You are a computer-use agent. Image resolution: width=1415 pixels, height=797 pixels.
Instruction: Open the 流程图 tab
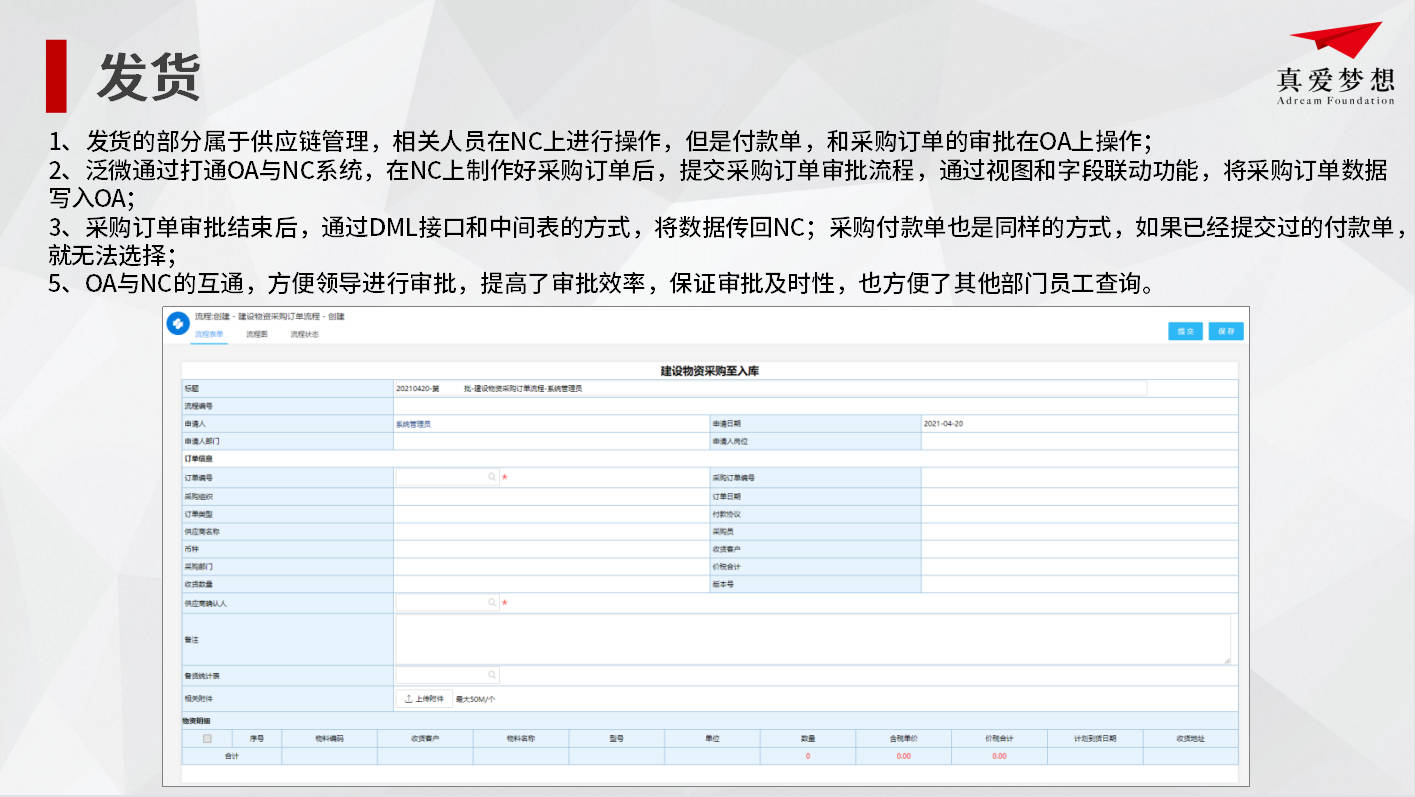point(257,334)
